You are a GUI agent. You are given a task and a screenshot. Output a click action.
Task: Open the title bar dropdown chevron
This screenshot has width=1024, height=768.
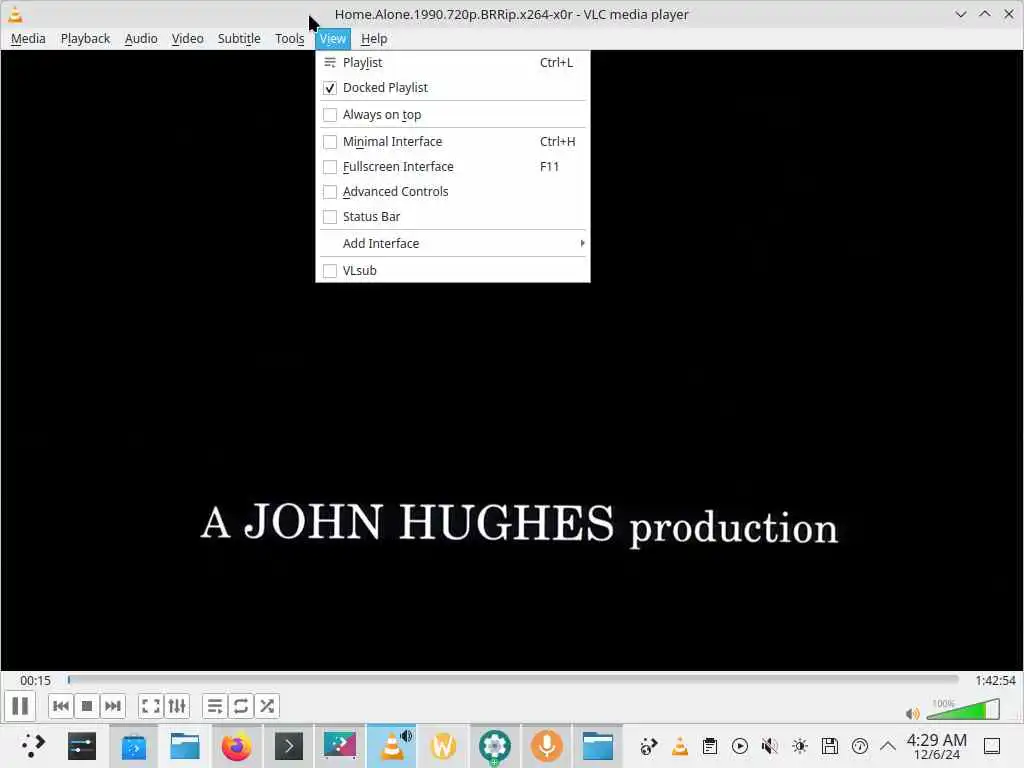(x=961, y=14)
